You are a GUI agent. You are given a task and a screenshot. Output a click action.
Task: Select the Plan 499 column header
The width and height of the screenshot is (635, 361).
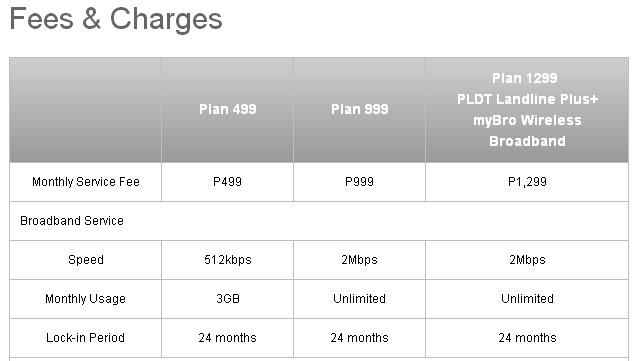coord(228,109)
